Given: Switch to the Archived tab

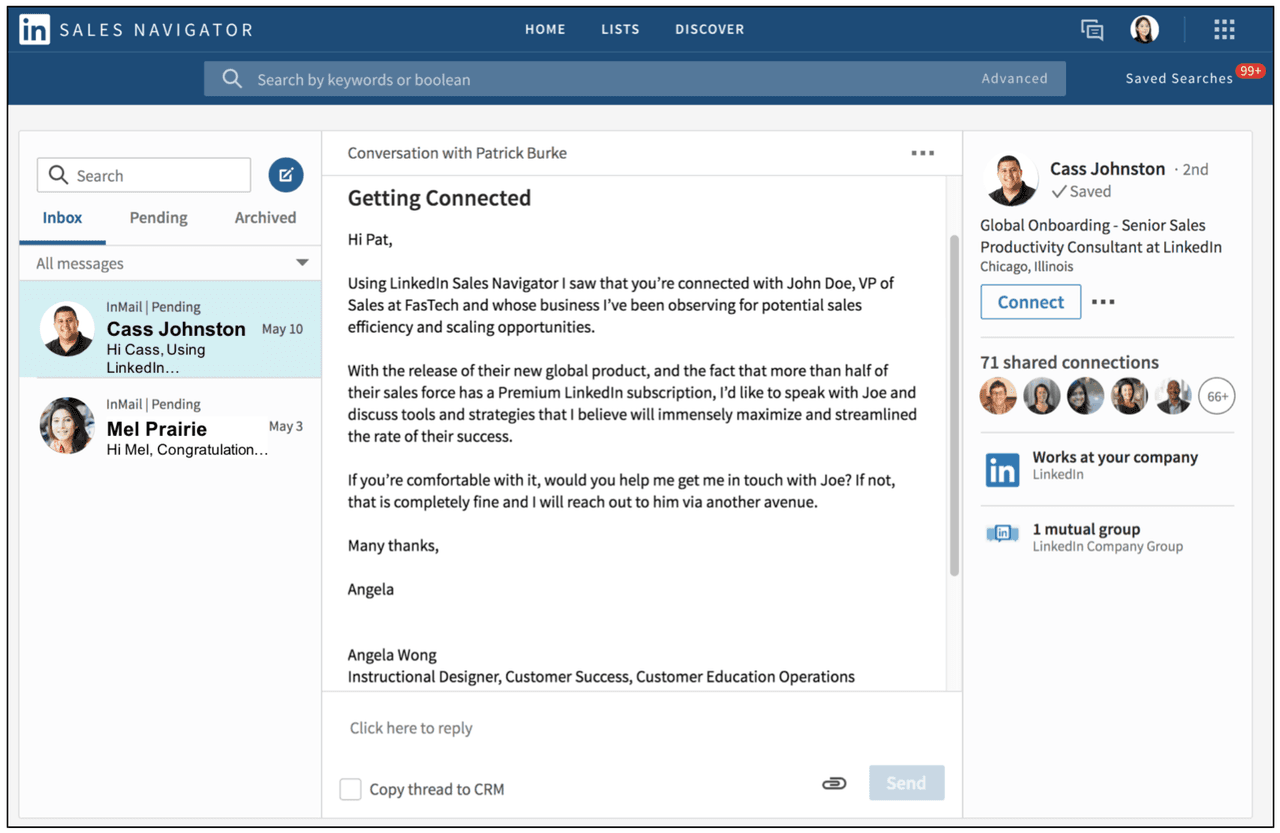Looking at the screenshot, I should coord(265,217).
